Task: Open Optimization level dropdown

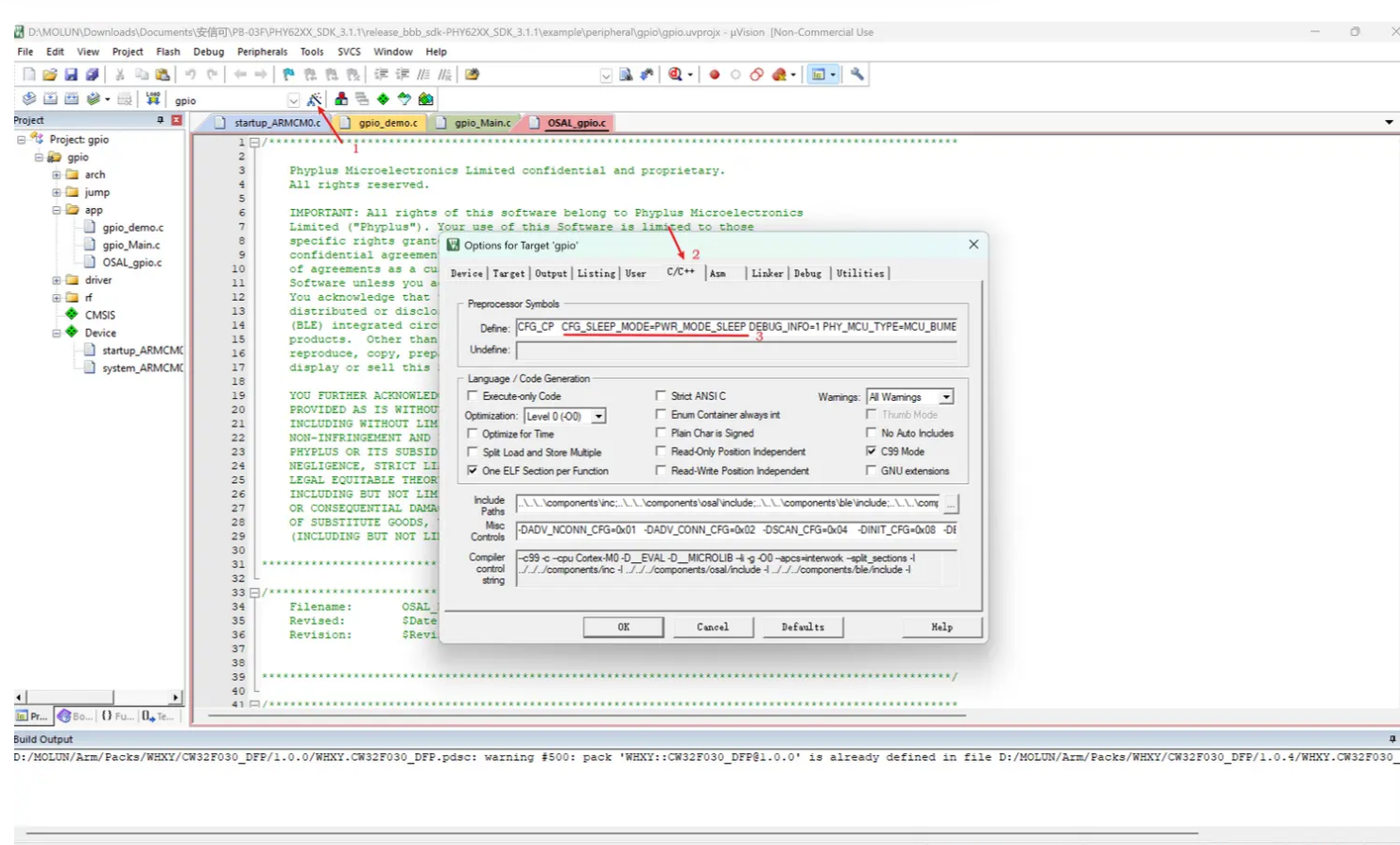Action: (x=598, y=416)
